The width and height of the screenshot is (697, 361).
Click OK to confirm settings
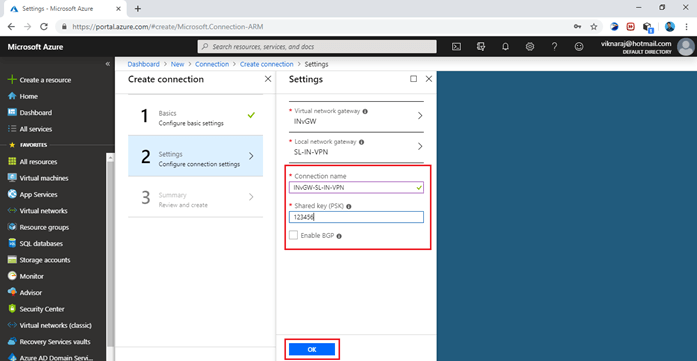point(312,349)
